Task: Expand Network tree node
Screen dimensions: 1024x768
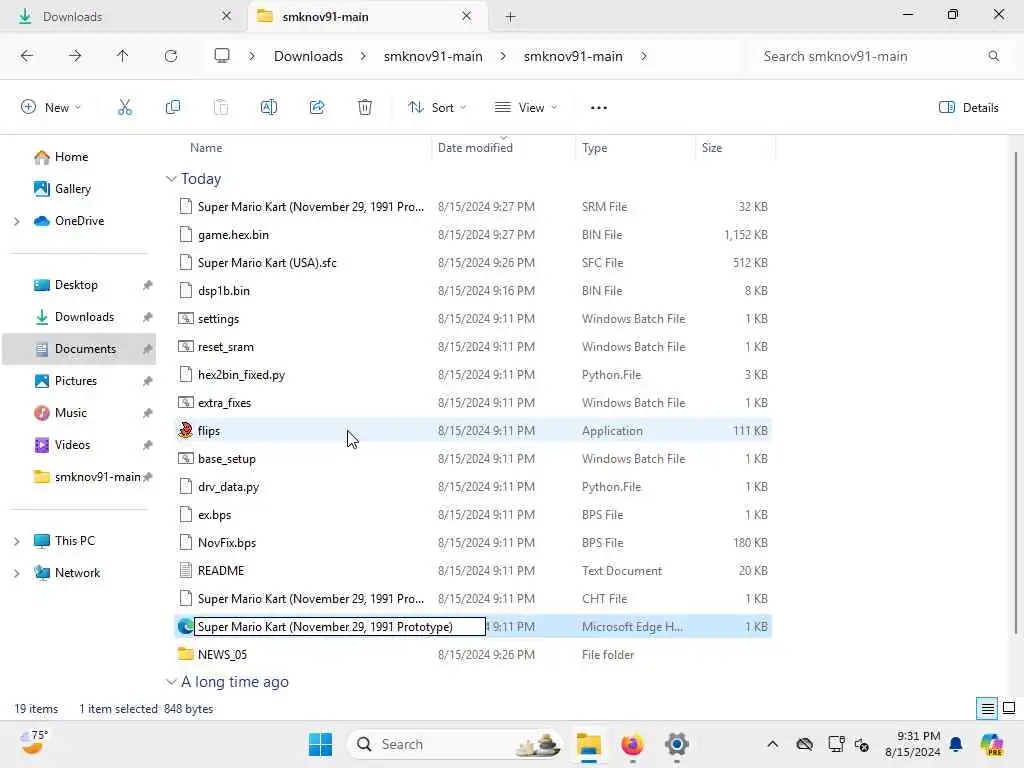Action: (16, 573)
